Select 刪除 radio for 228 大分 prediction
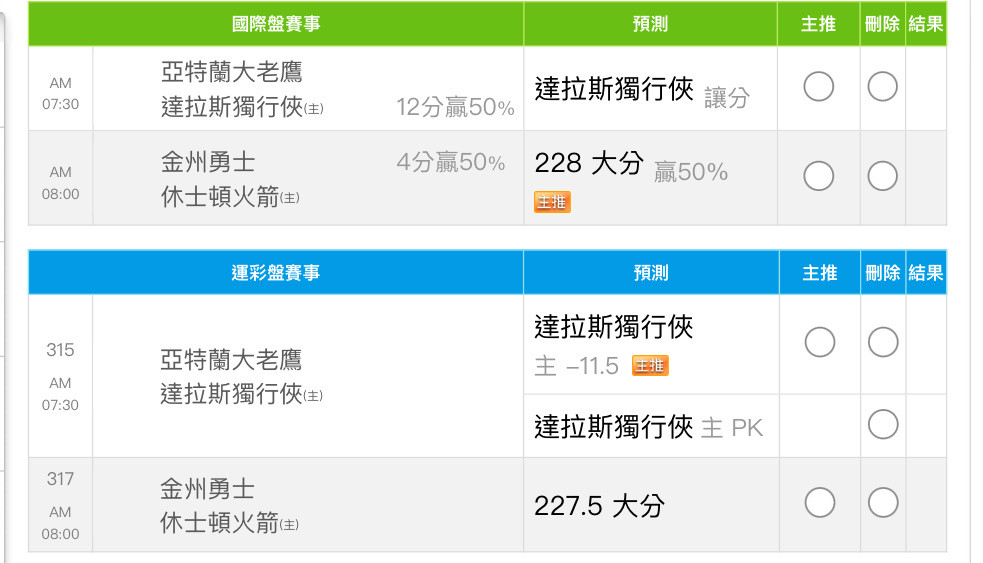The height and width of the screenshot is (563, 983). (x=882, y=176)
